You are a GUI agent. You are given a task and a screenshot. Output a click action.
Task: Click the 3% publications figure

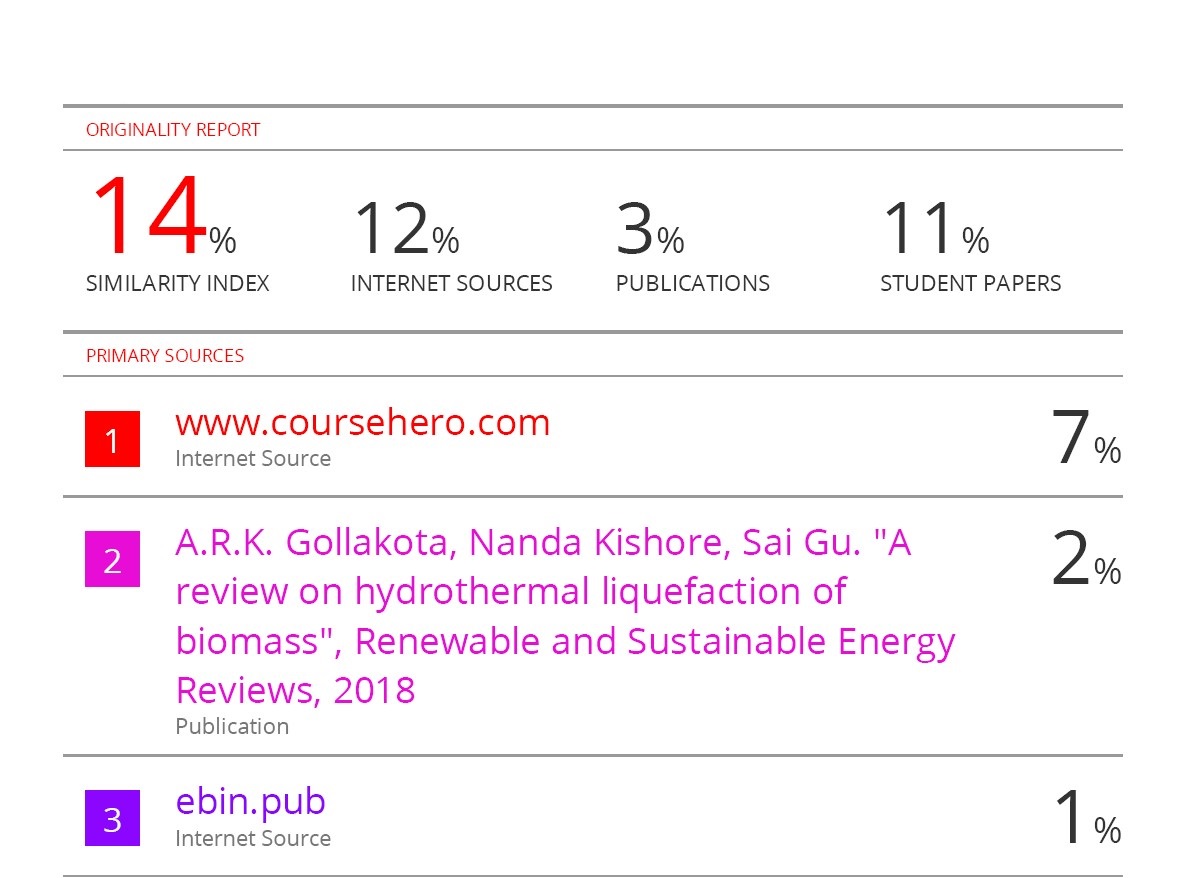click(x=649, y=228)
